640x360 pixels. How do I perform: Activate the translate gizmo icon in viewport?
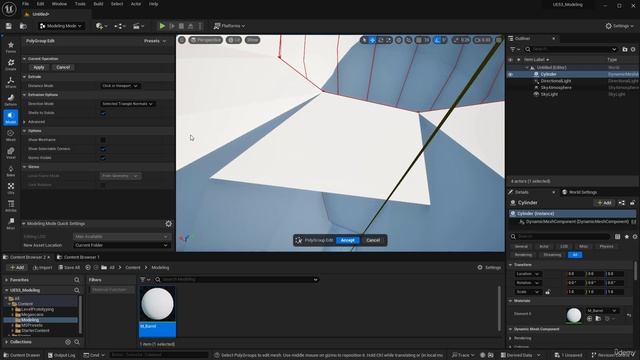click(372, 40)
